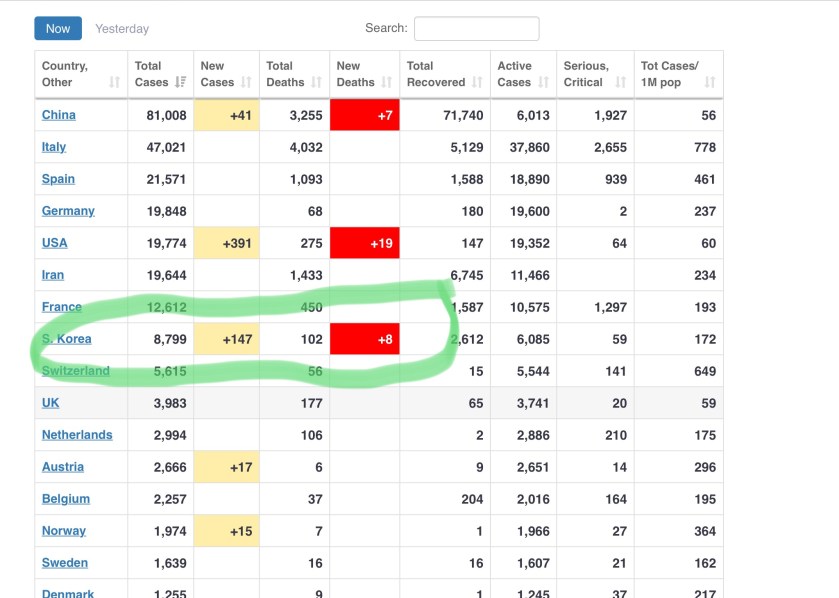The image size is (839, 598).
Task: Click sort arrows in Country, Other header
Action: [x=114, y=82]
